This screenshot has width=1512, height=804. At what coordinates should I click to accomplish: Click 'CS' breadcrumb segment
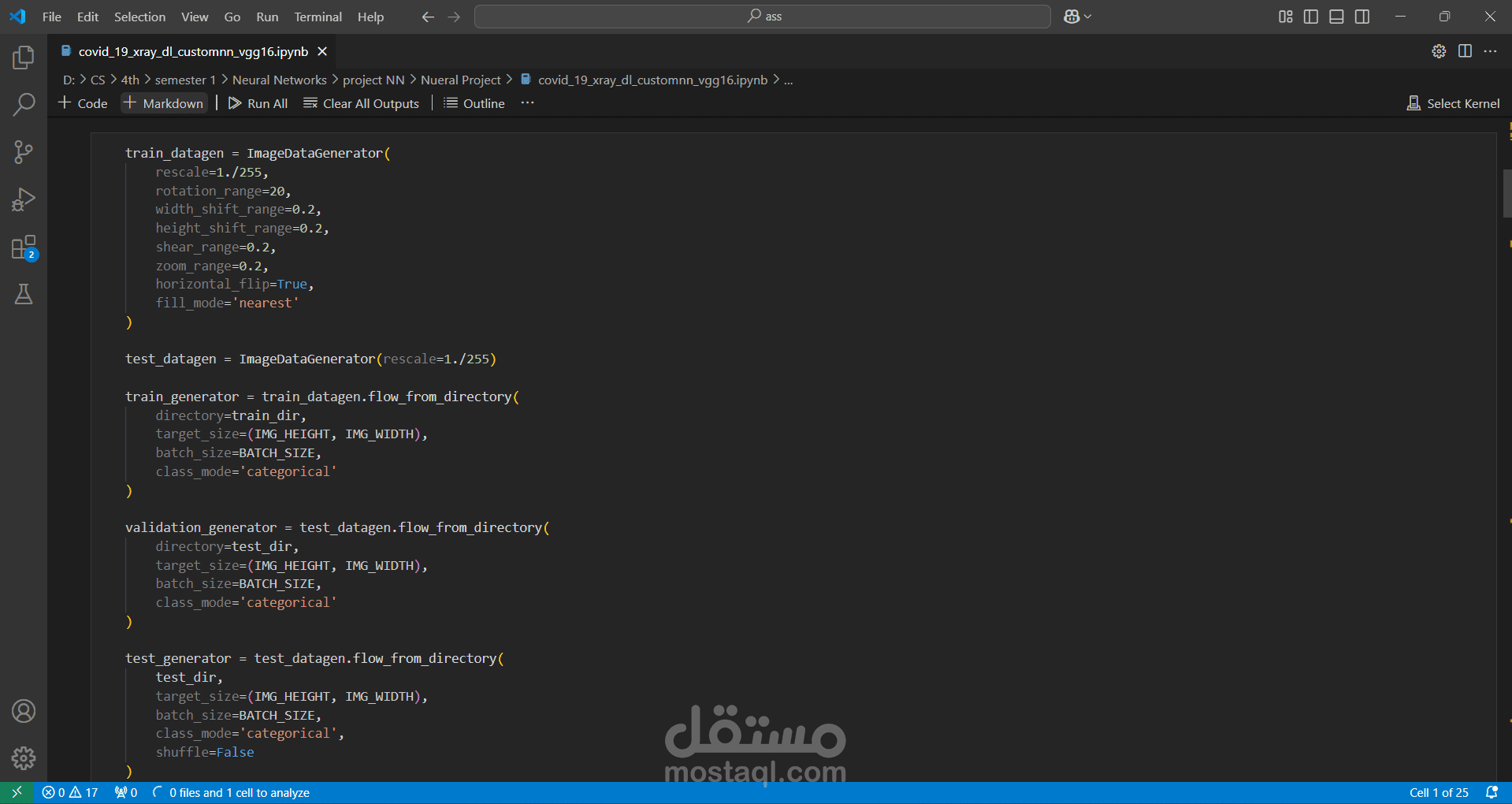pyautogui.click(x=98, y=80)
